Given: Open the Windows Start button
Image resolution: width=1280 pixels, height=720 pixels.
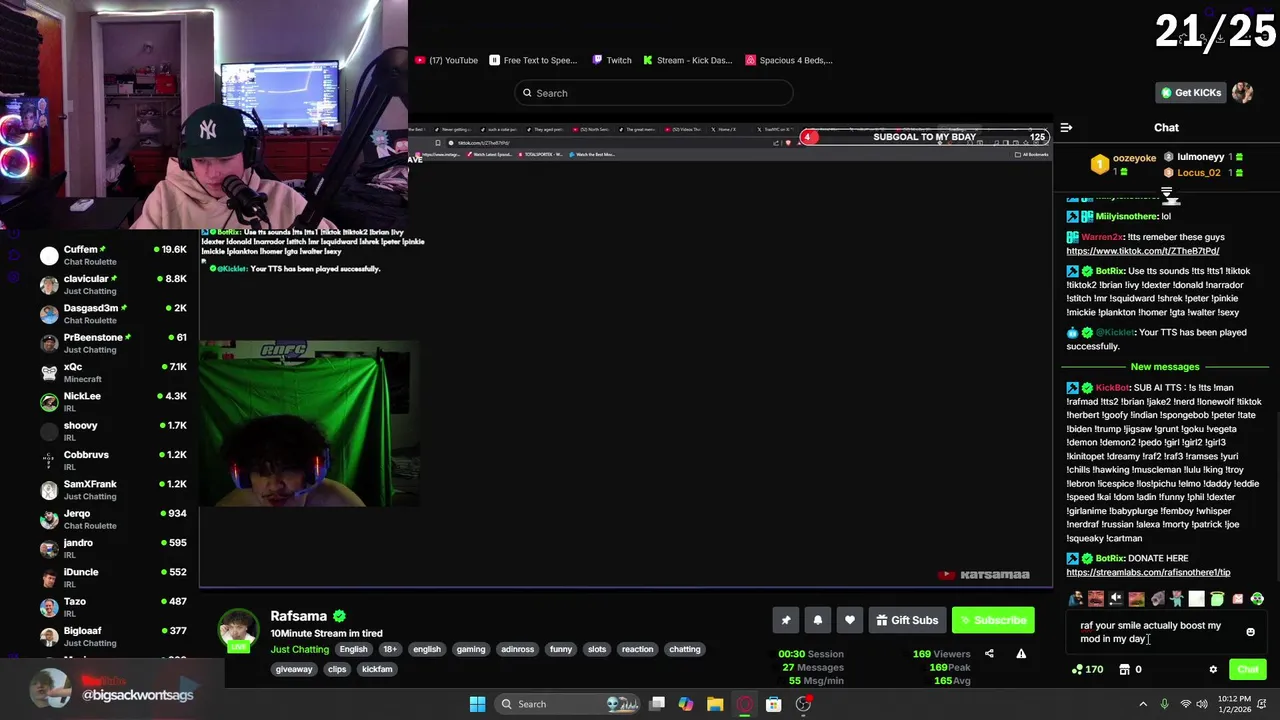Looking at the screenshot, I should [477, 704].
